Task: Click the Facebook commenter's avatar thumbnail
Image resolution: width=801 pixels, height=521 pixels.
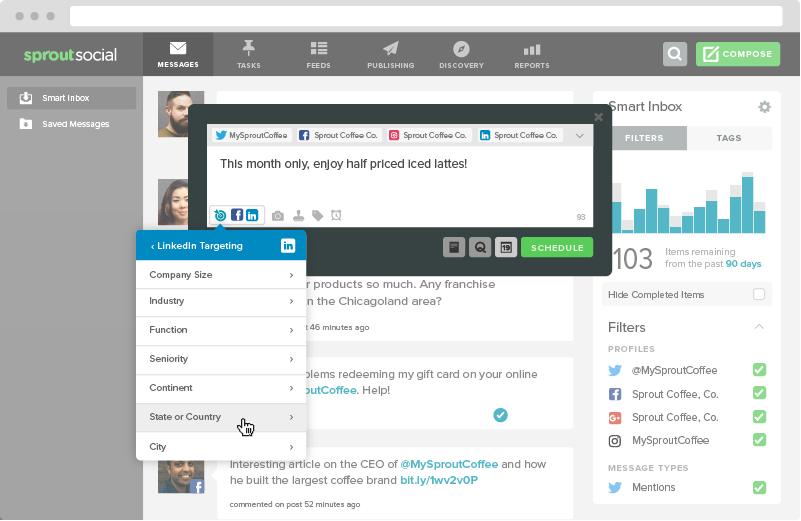Action: [x=181, y=477]
